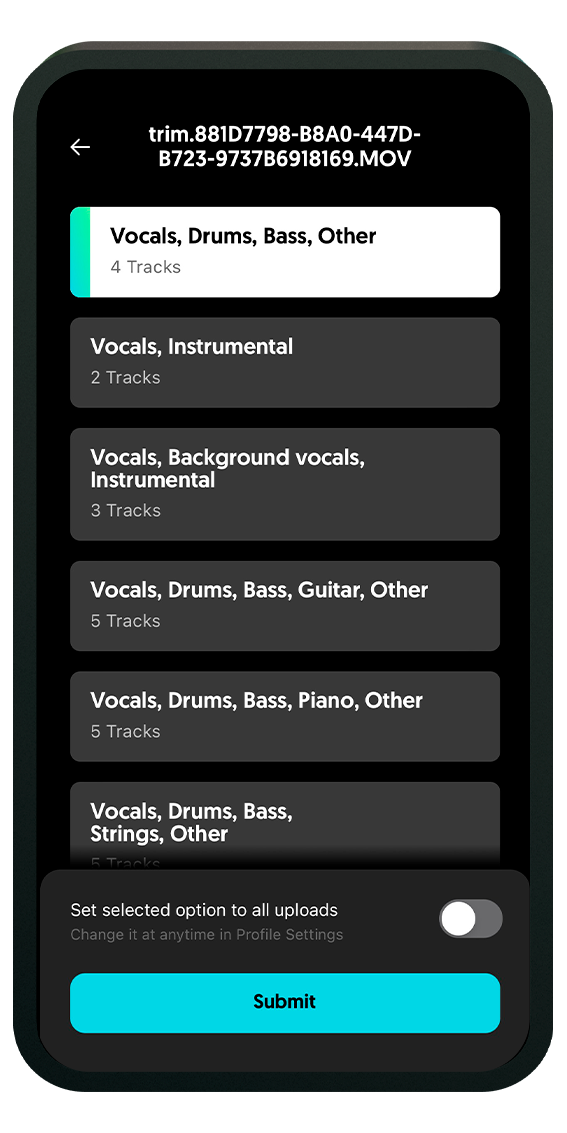
Task: Select Vocals, Drums, Bass, Strings, Other
Action: pos(285,826)
